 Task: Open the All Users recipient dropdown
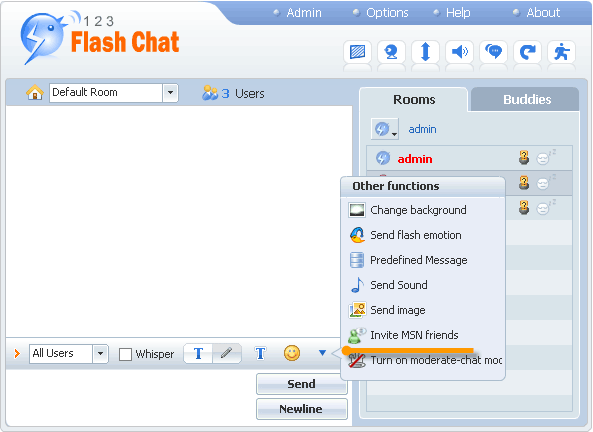[100, 354]
